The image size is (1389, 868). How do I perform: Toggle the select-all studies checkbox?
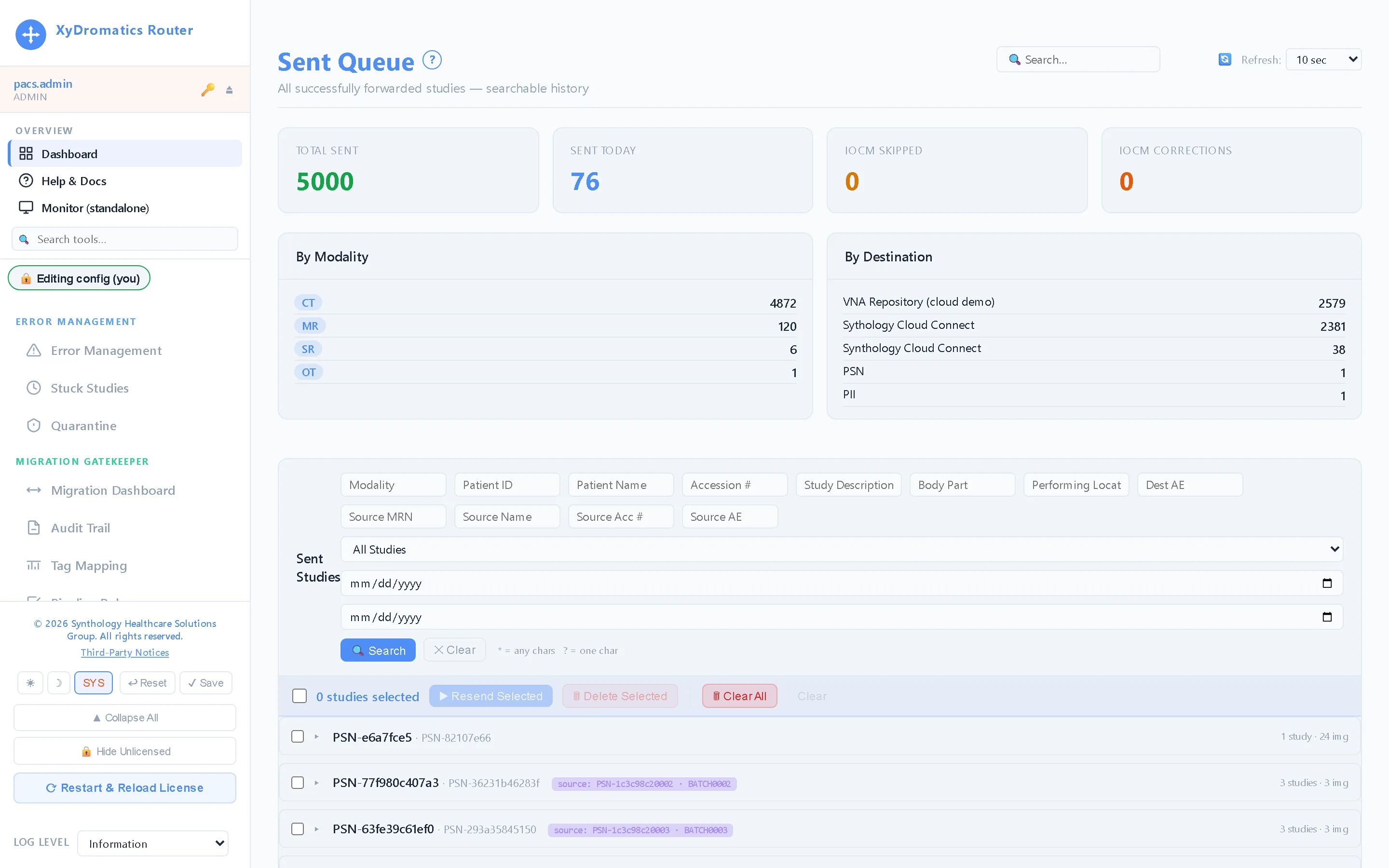[x=300, y=696]
